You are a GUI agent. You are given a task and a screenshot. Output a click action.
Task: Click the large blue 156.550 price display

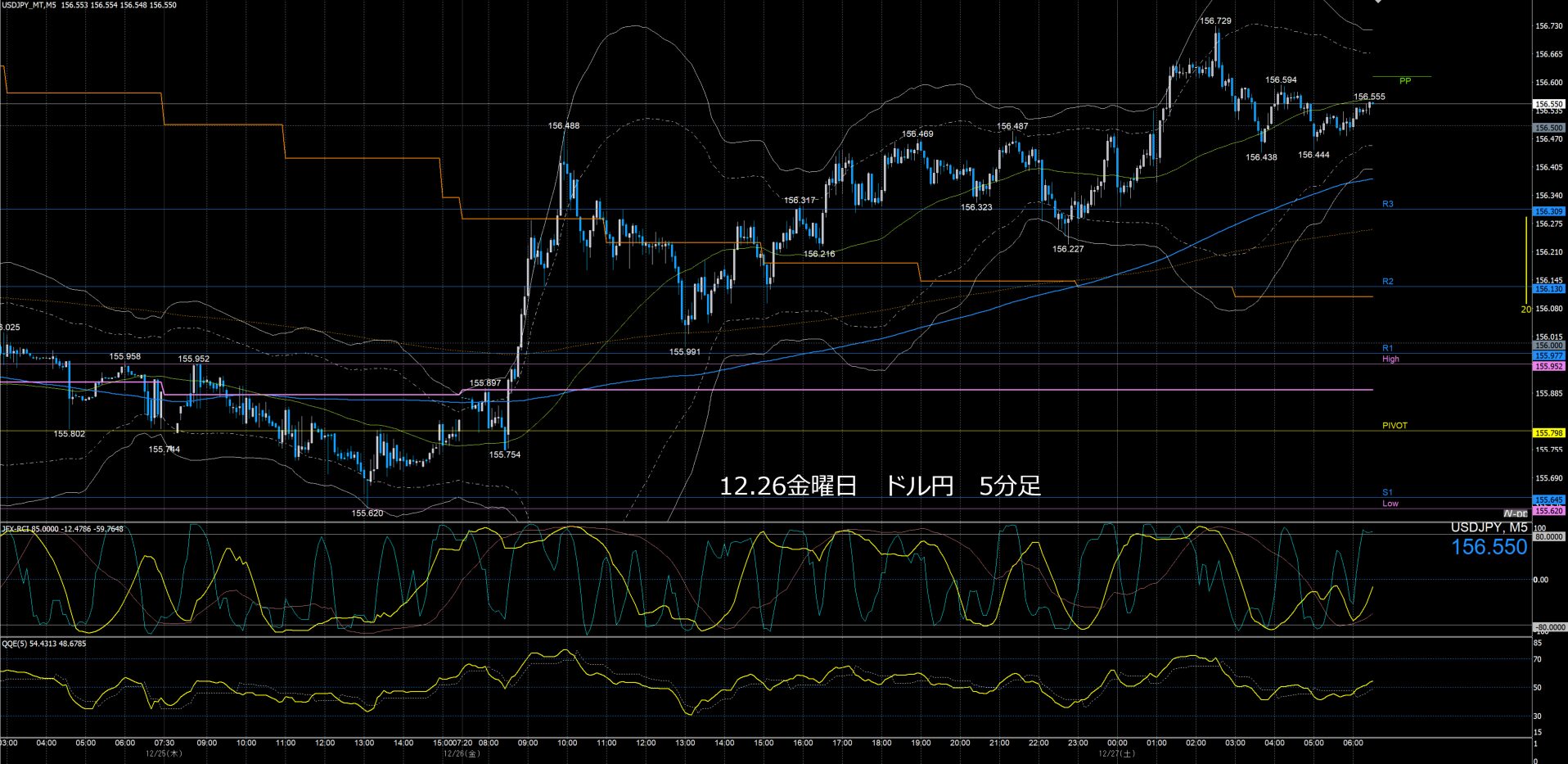(1489, 547)
